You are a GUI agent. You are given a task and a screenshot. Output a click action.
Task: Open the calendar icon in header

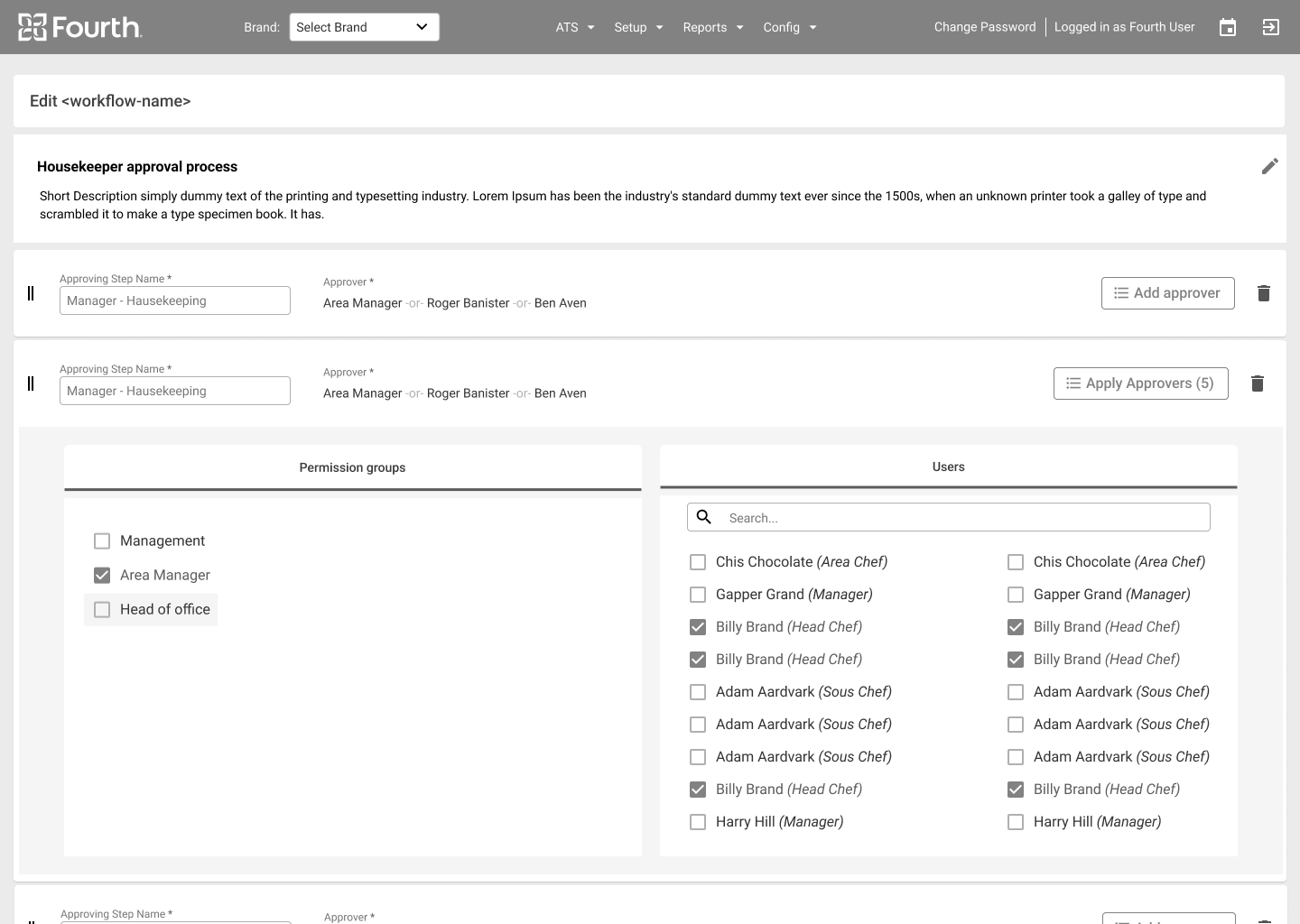(x=1227, y=27)
